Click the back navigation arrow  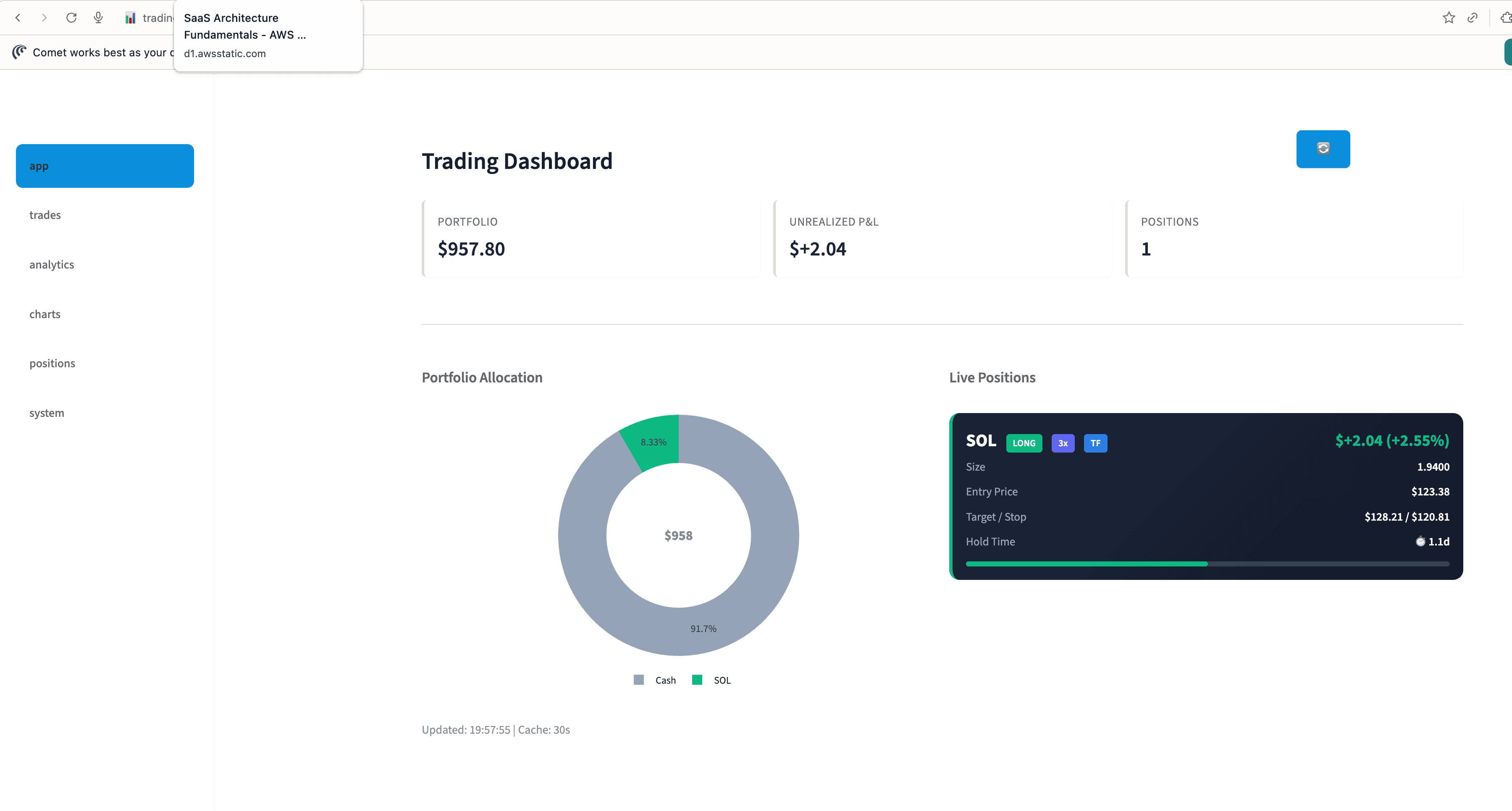coord(18,18)
